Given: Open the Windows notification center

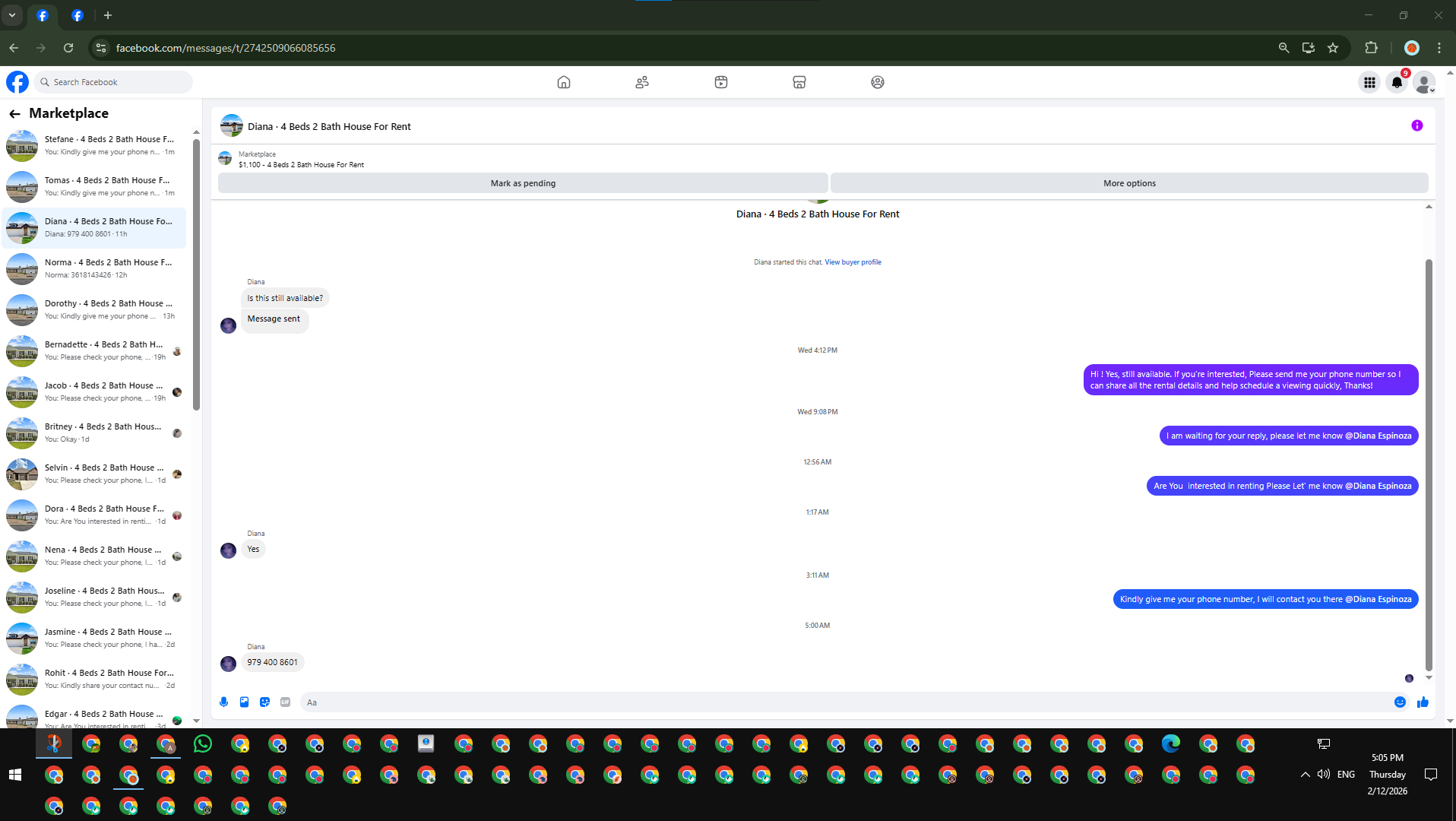Looking at the screenshot, I should click(1431, 775).
